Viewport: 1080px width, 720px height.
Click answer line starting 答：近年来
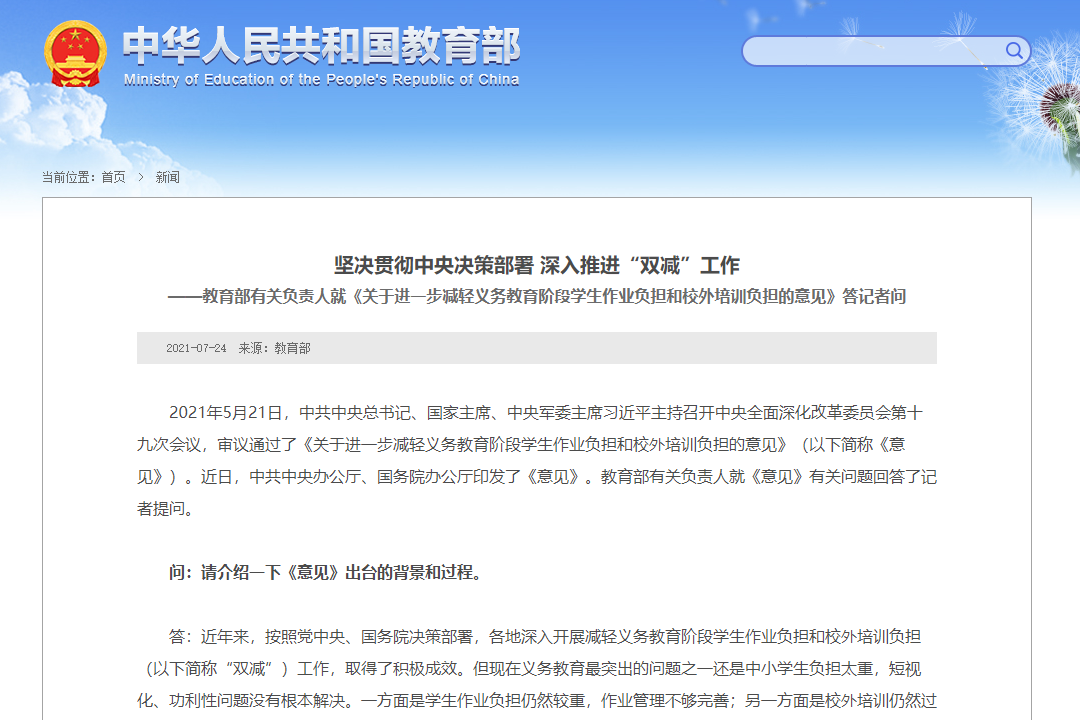point(545,637)
